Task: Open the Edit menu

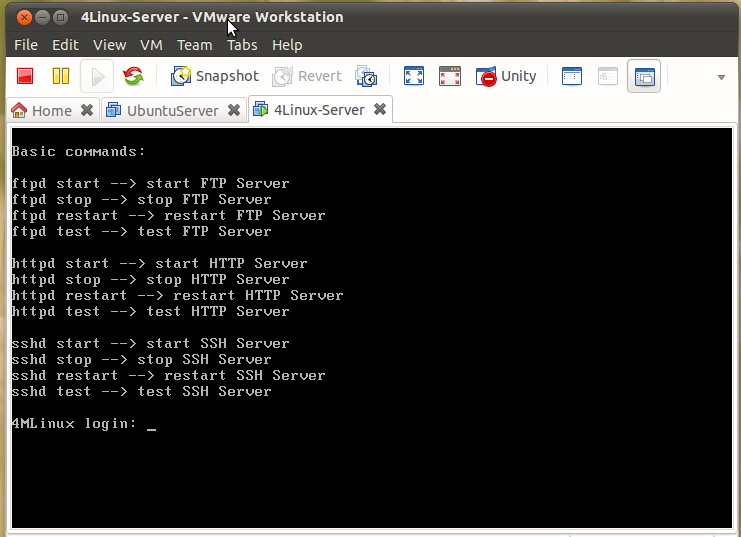Action: coord(65,45)
